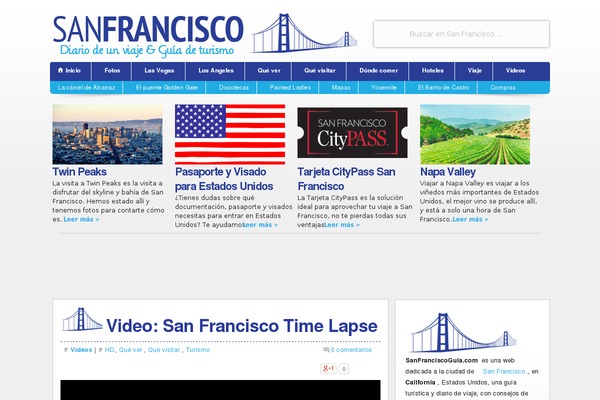The width and height of the screenshot is (600, 400).
Task: Click the sidebar Golden Gate bridge image
Action: (x=463, y=333)
